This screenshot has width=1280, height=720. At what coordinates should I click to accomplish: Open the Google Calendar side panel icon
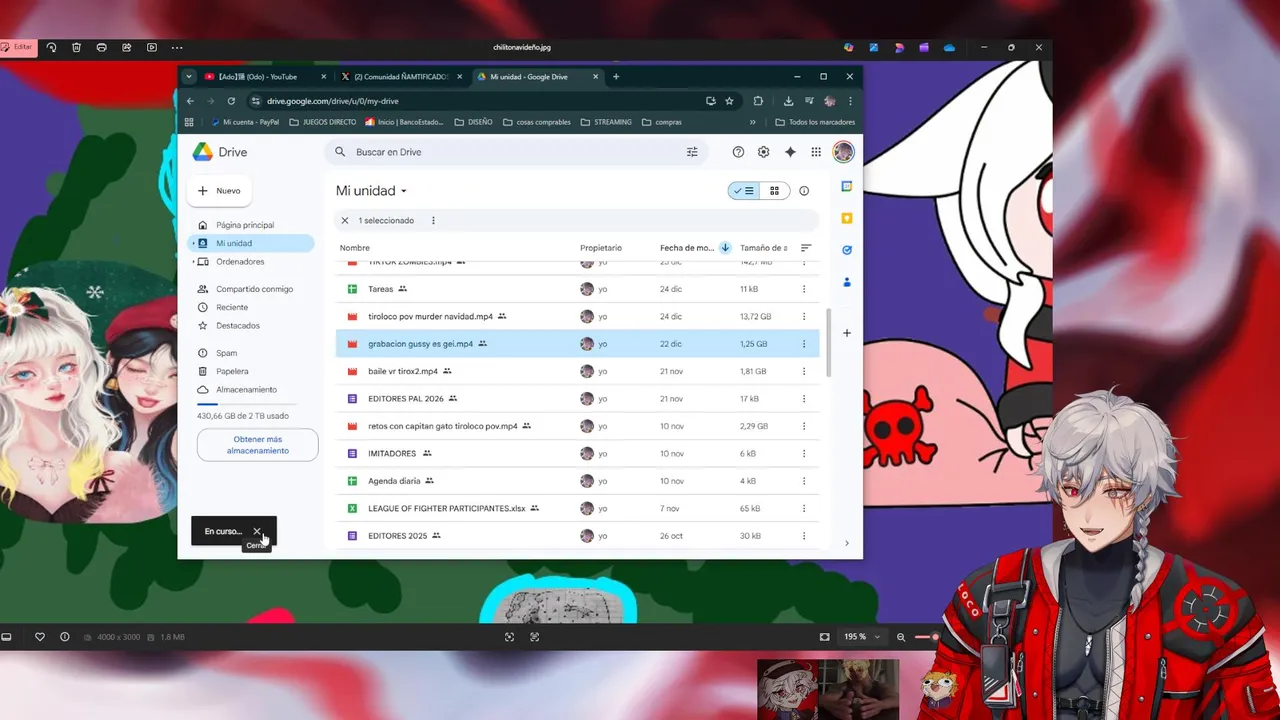[x=847, y=186]
